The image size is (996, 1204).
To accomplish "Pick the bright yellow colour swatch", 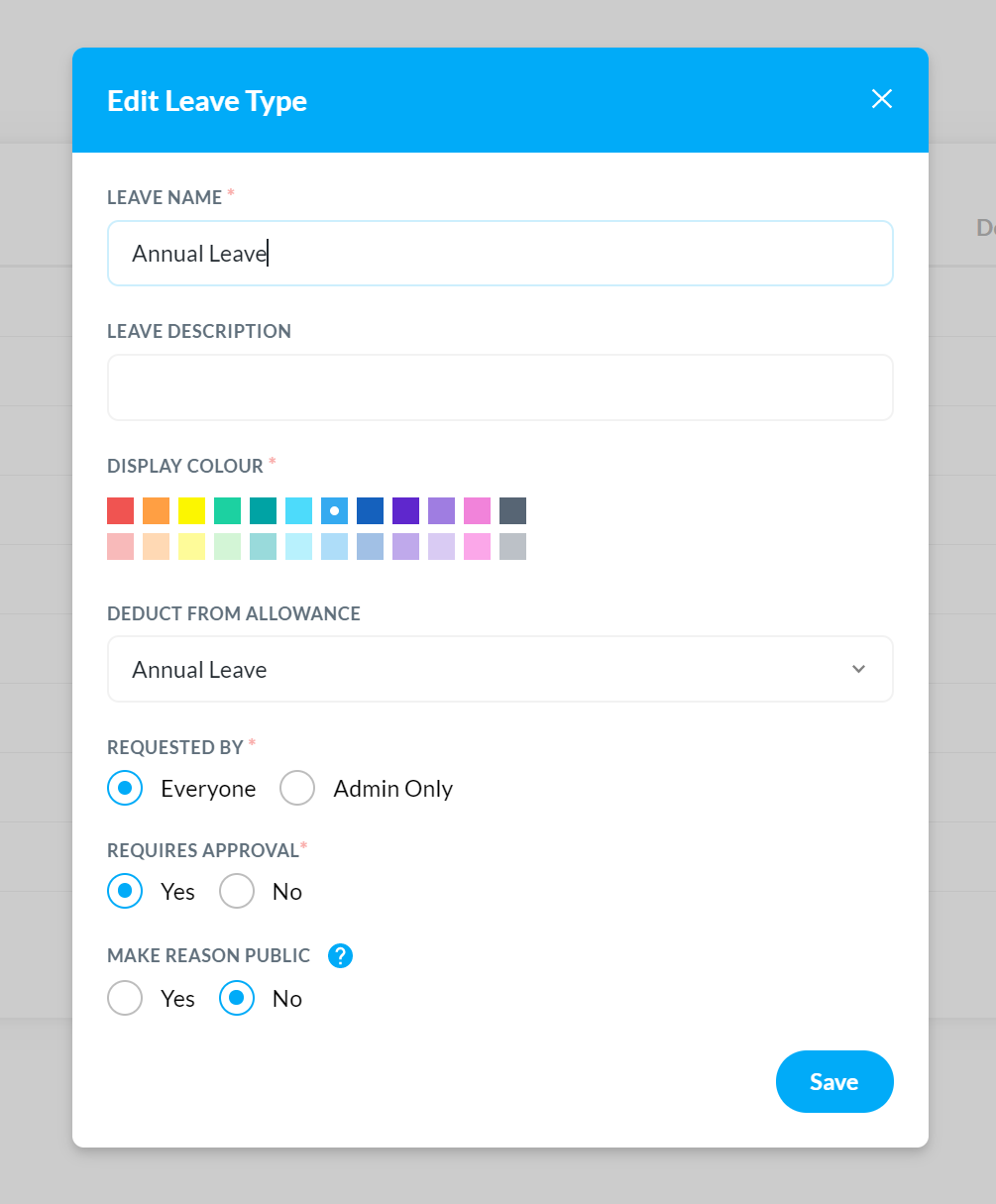I will pyautogui.click(x=192, y=511).
